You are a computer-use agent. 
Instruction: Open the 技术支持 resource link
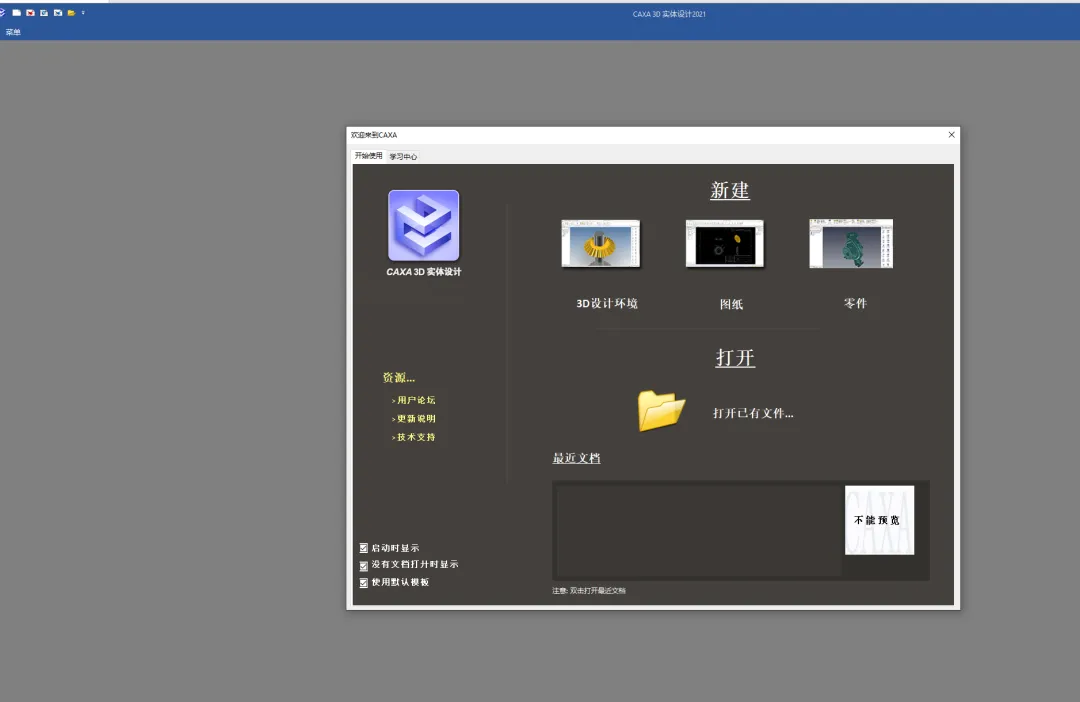414,437
